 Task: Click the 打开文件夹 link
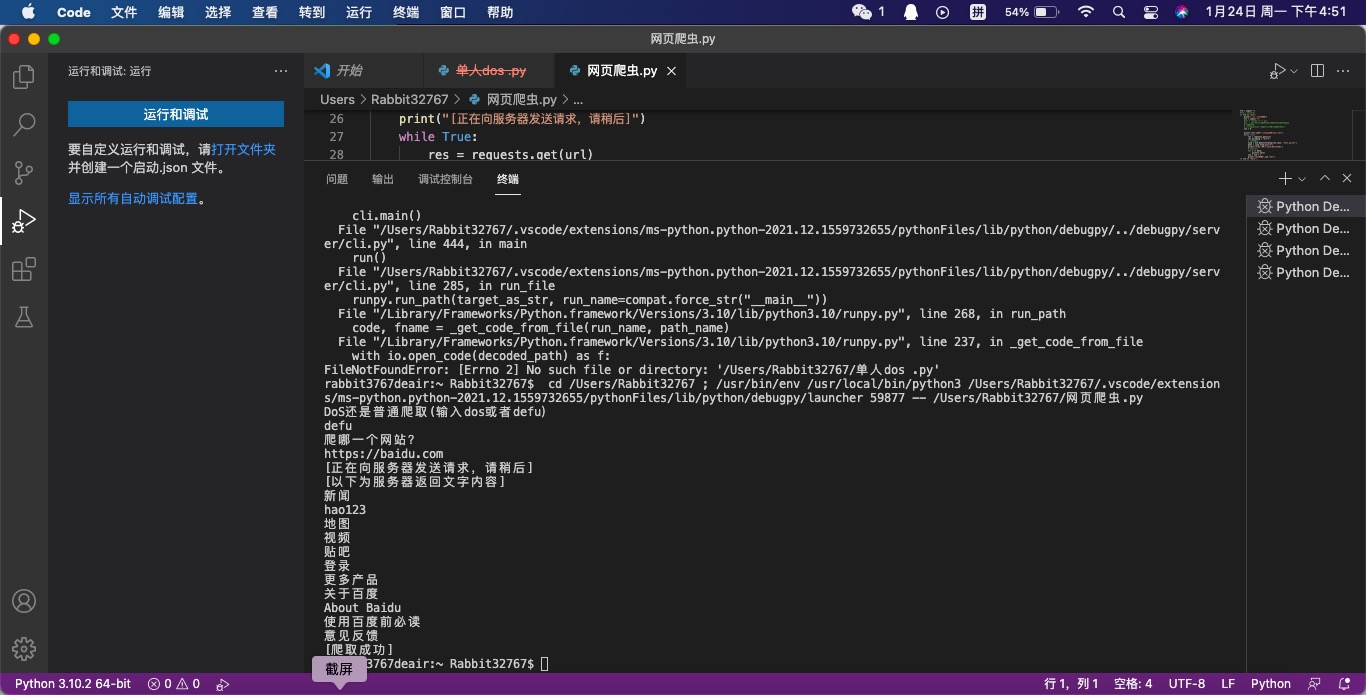[x=243, y=149]
